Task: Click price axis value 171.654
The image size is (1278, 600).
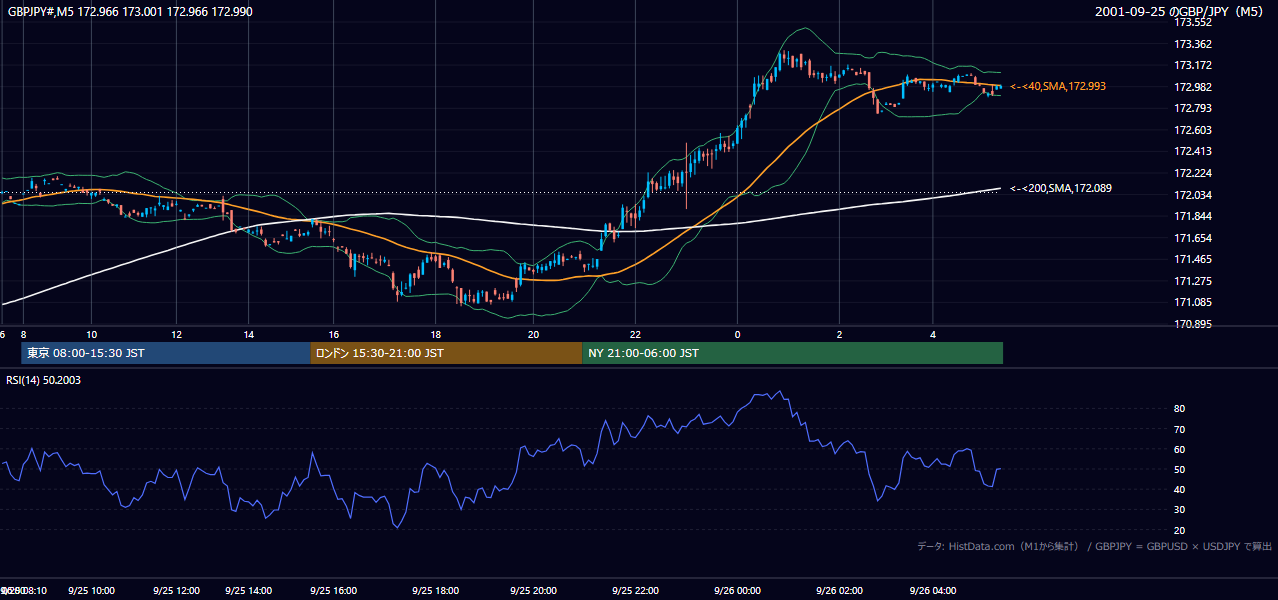Action: point(1192,238)
